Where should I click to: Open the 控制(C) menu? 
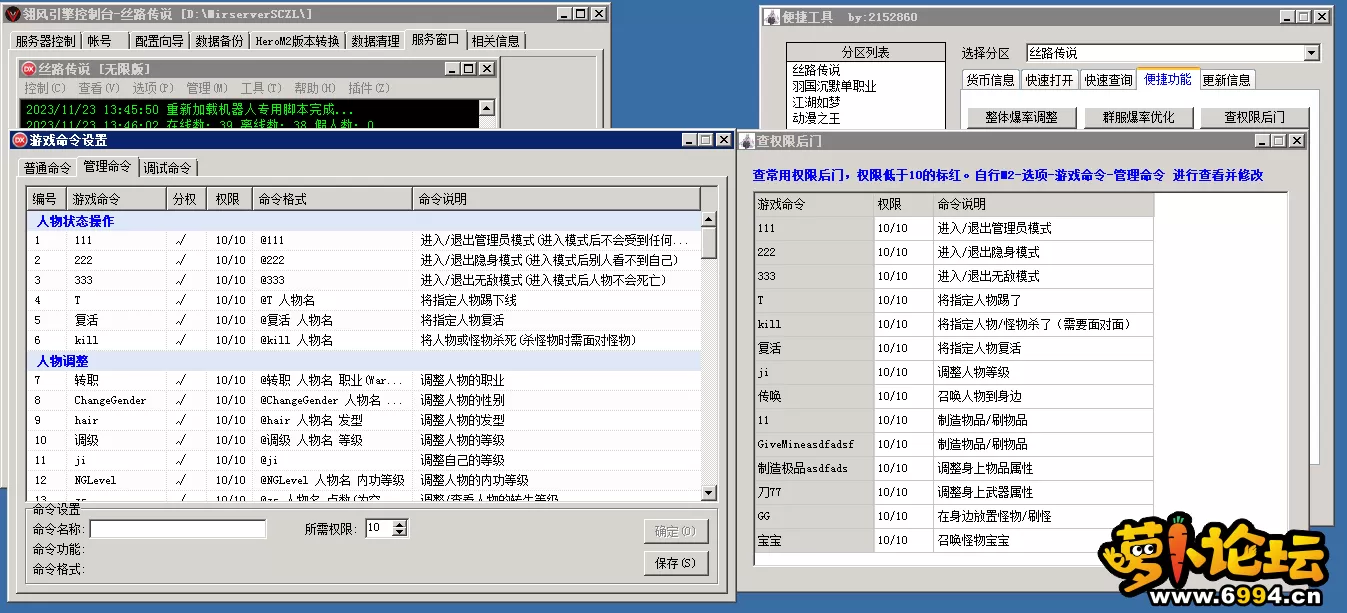[x=43, y=88]
